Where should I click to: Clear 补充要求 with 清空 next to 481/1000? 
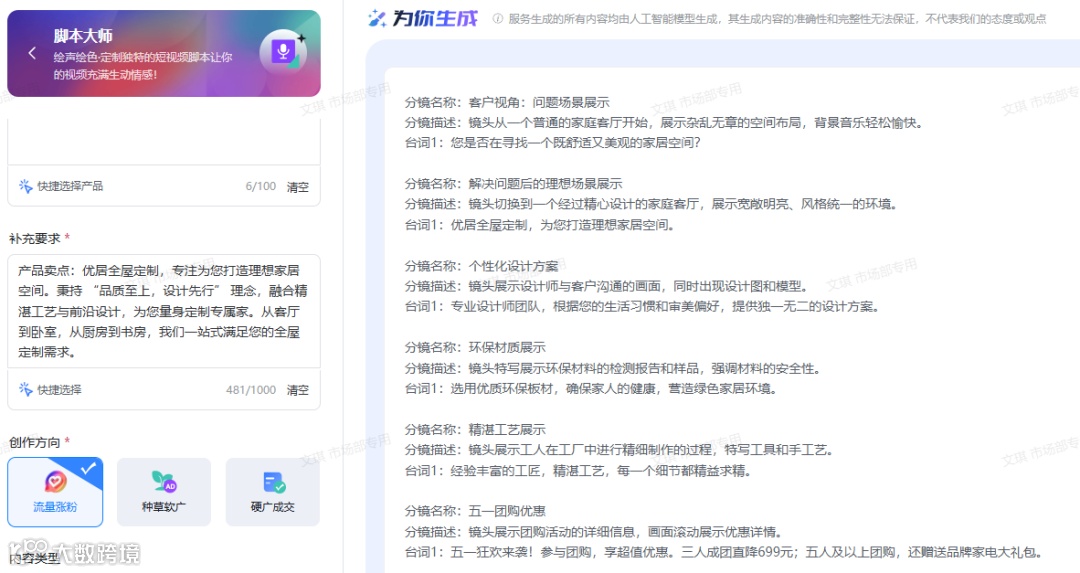pos(298,390)
